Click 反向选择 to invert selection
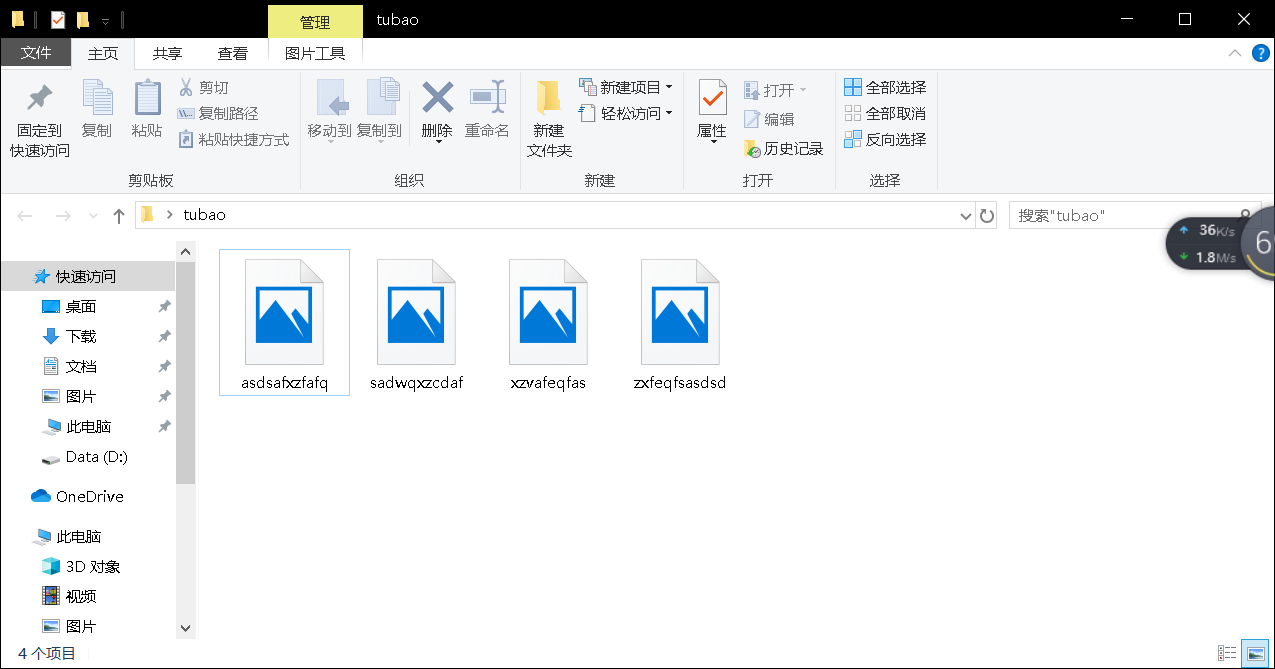 point(886,139)
